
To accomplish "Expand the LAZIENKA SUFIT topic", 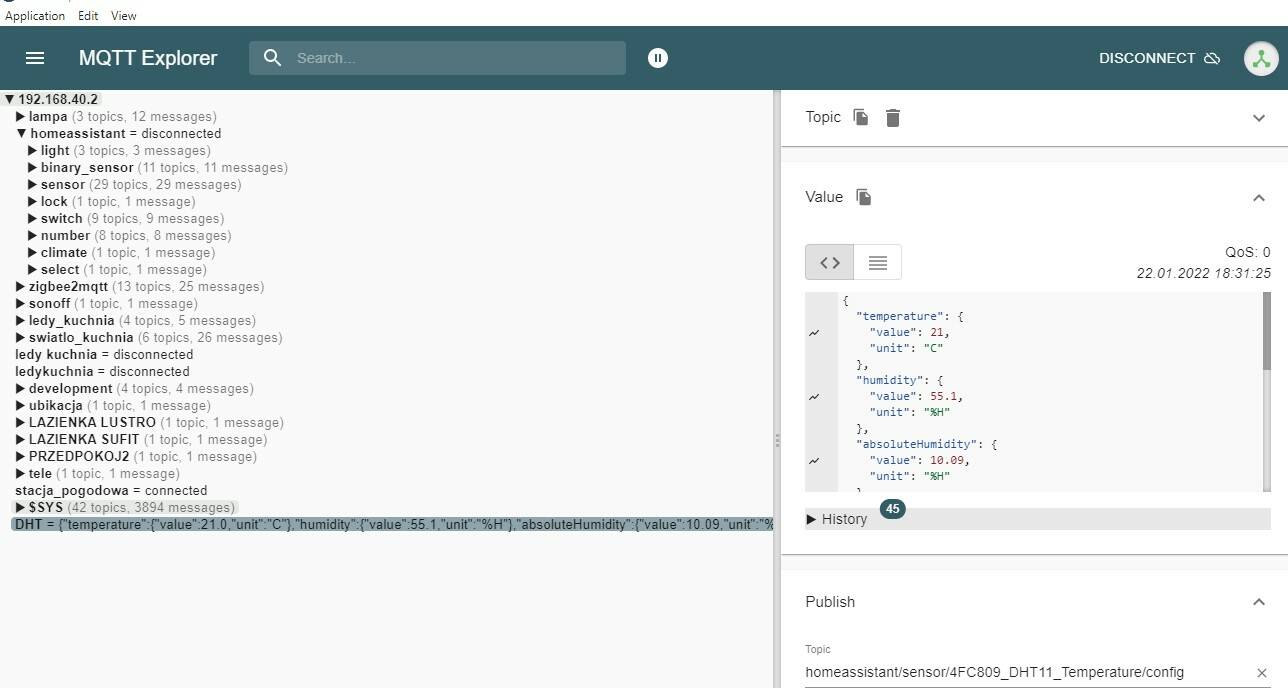I will click(20, 439).
